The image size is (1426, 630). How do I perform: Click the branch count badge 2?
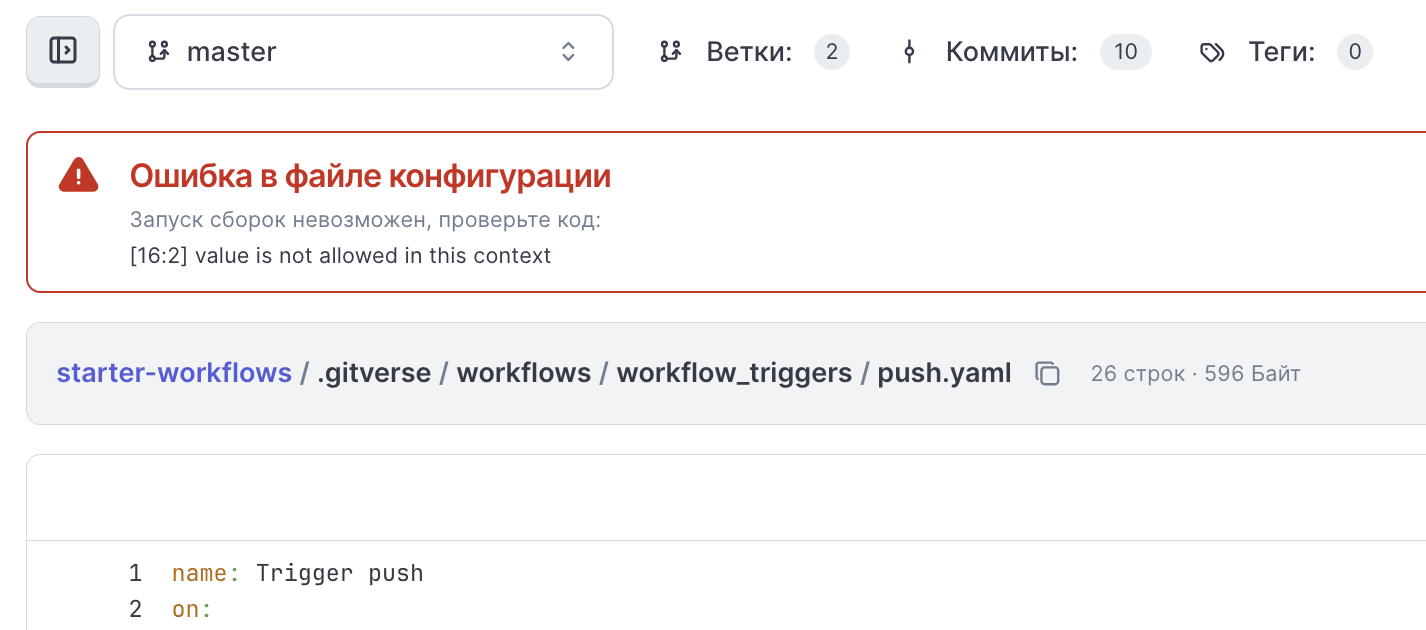(x=831, y=52)
